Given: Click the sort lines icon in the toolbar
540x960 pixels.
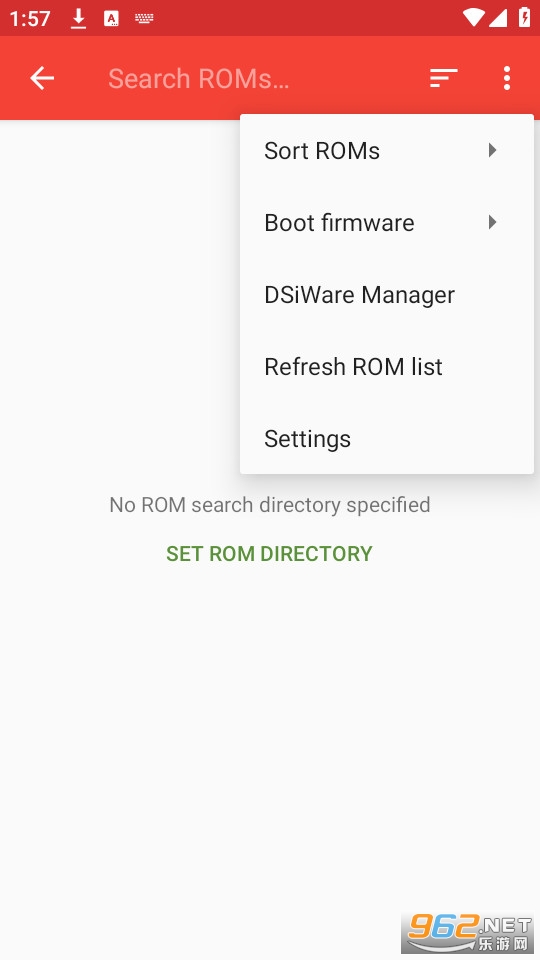Looking at the screenshot, I should point(443,78).
